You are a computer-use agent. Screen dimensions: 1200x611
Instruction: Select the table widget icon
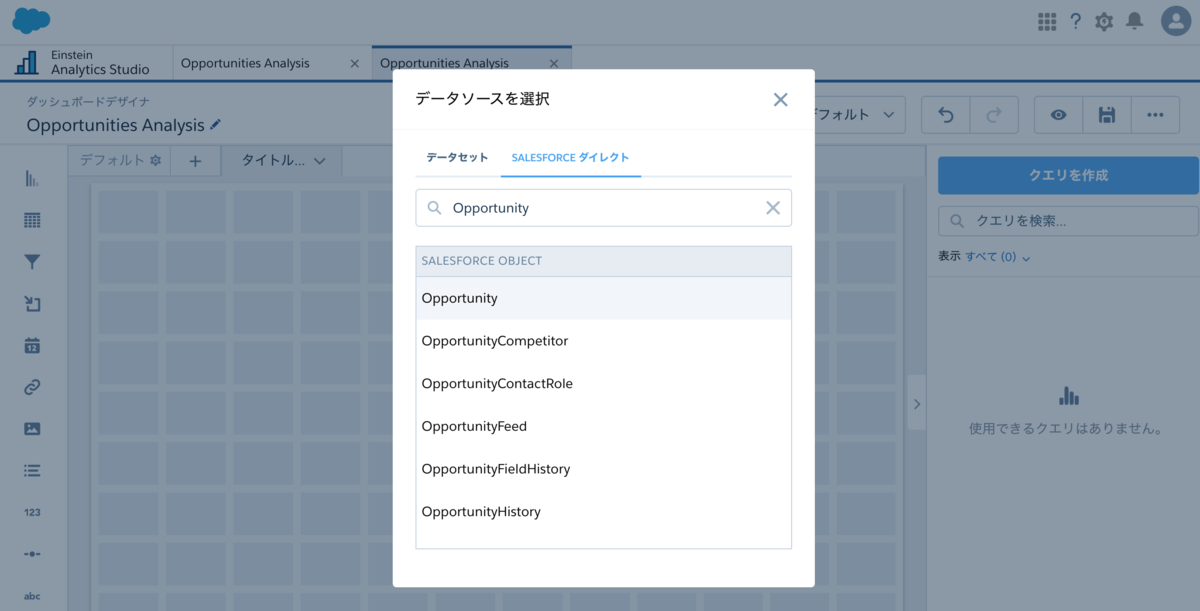click(x=31, y=219)
